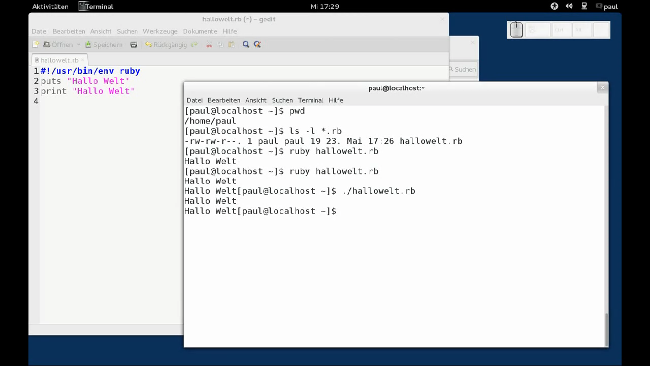Open the Dokumente menu in gedit
Image resolution: width=650 pixels, height=366 pixels.
point(200,32)
